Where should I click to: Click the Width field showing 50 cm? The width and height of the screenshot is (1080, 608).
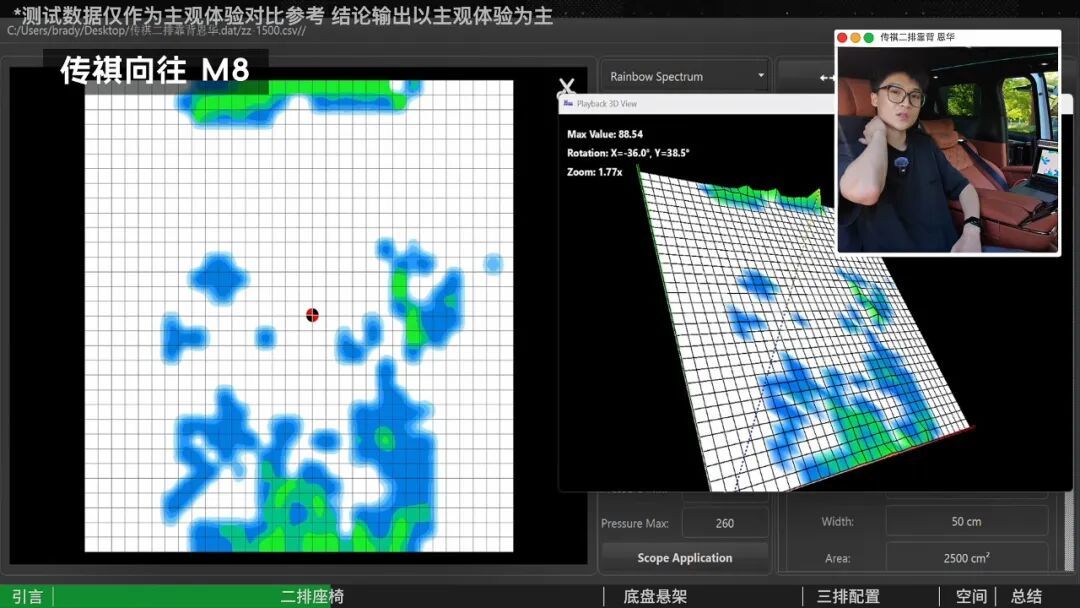[966, 521]
